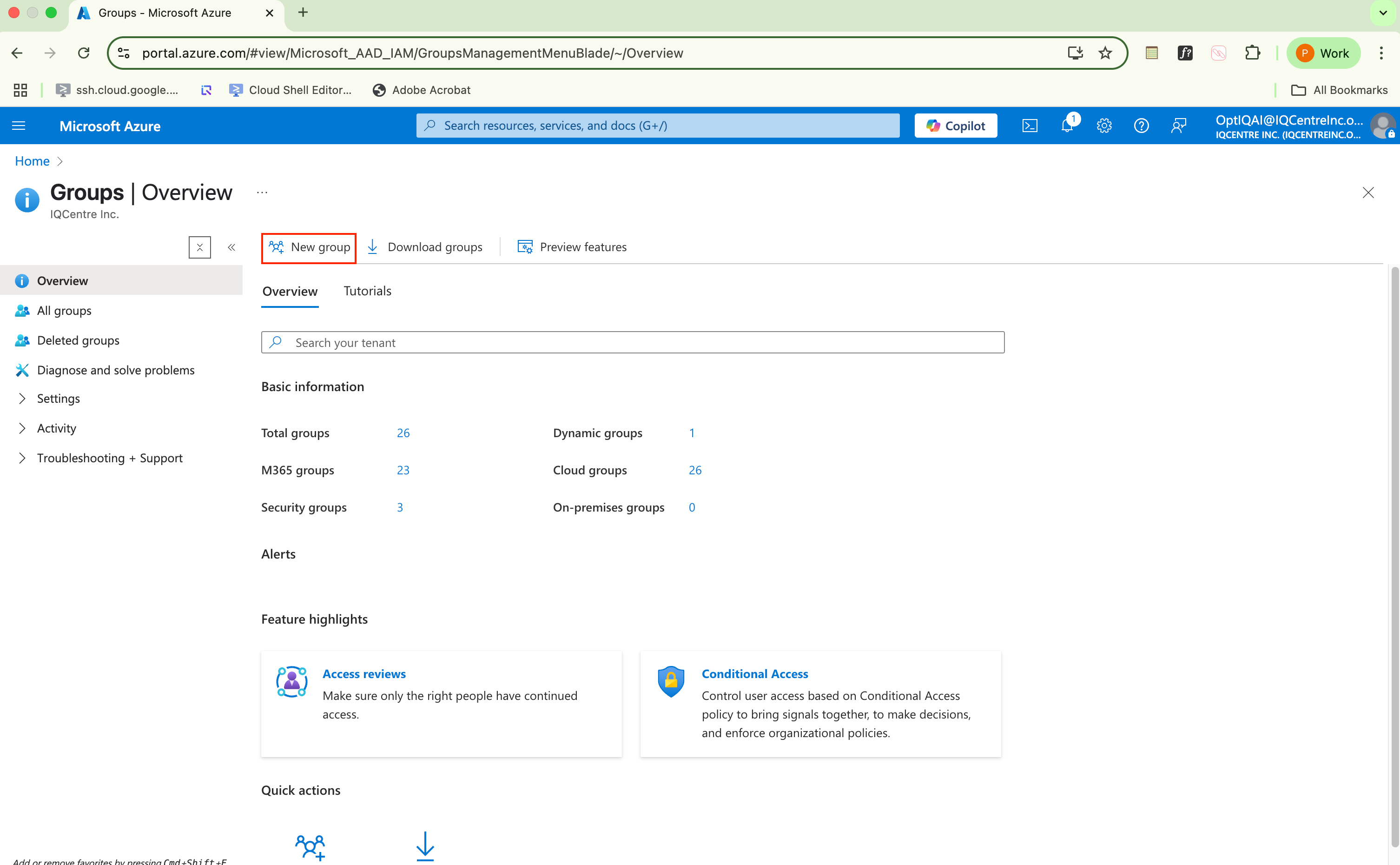
Task: Switch to the Tutorials tab
Action: (368, 291)
